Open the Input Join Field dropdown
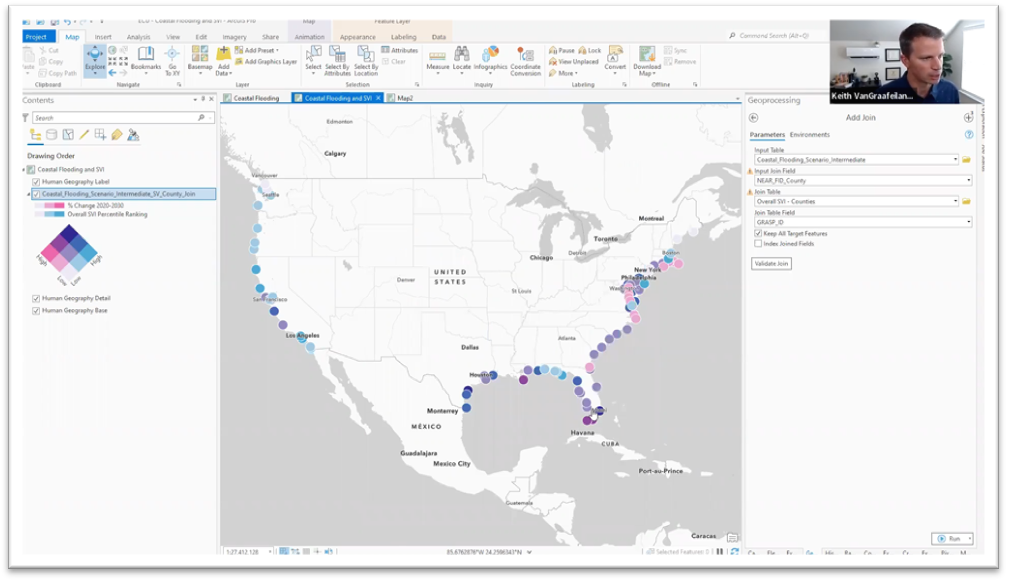Viewport: 1009px width, 581px height. pyautogui.click(x=969, y=181)
